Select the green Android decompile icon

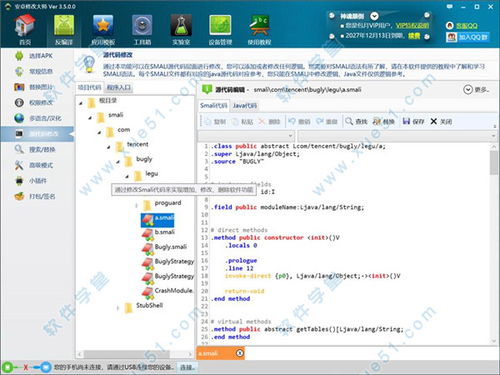pyautogui.click(x=64, y=25)
